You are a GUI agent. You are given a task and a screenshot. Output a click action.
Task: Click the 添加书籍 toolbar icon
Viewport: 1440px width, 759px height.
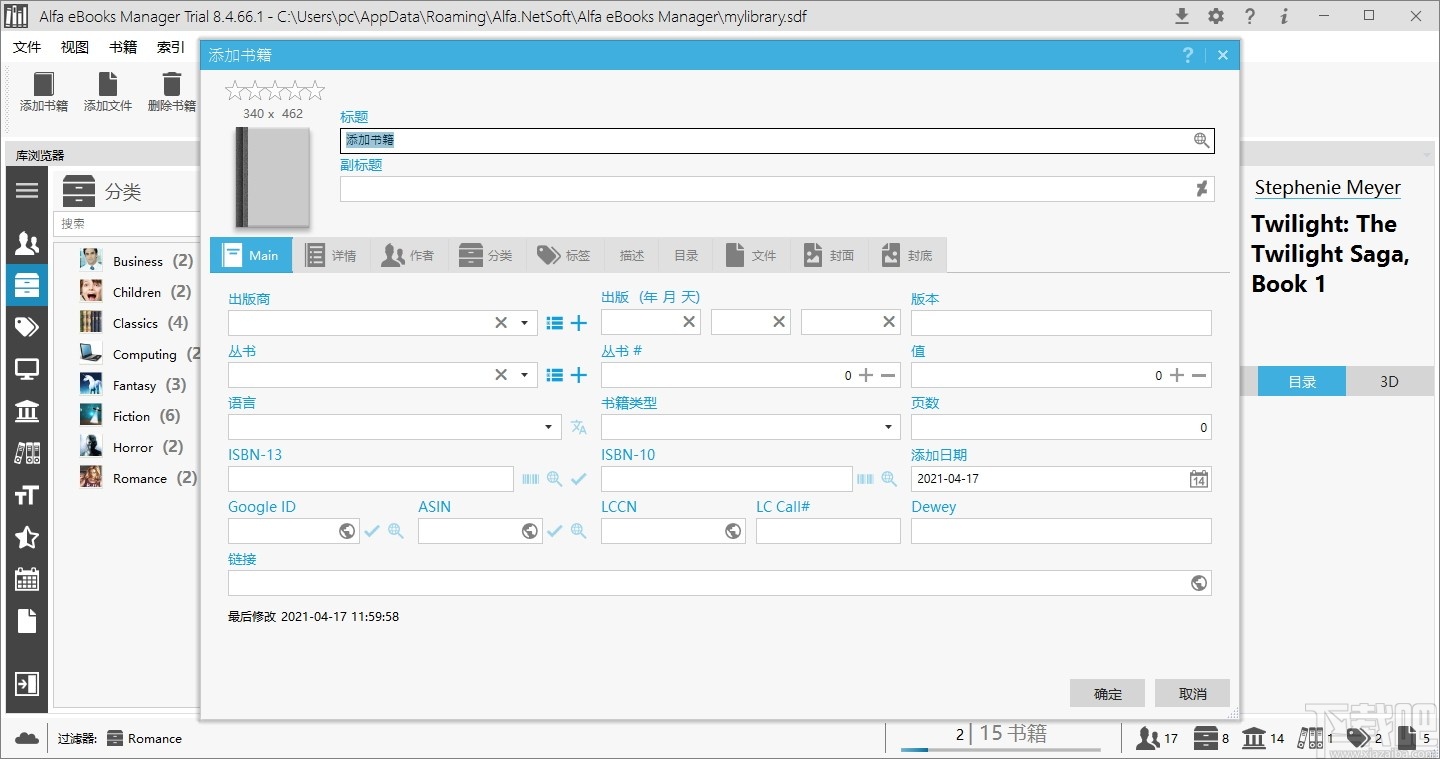(43, 92)
